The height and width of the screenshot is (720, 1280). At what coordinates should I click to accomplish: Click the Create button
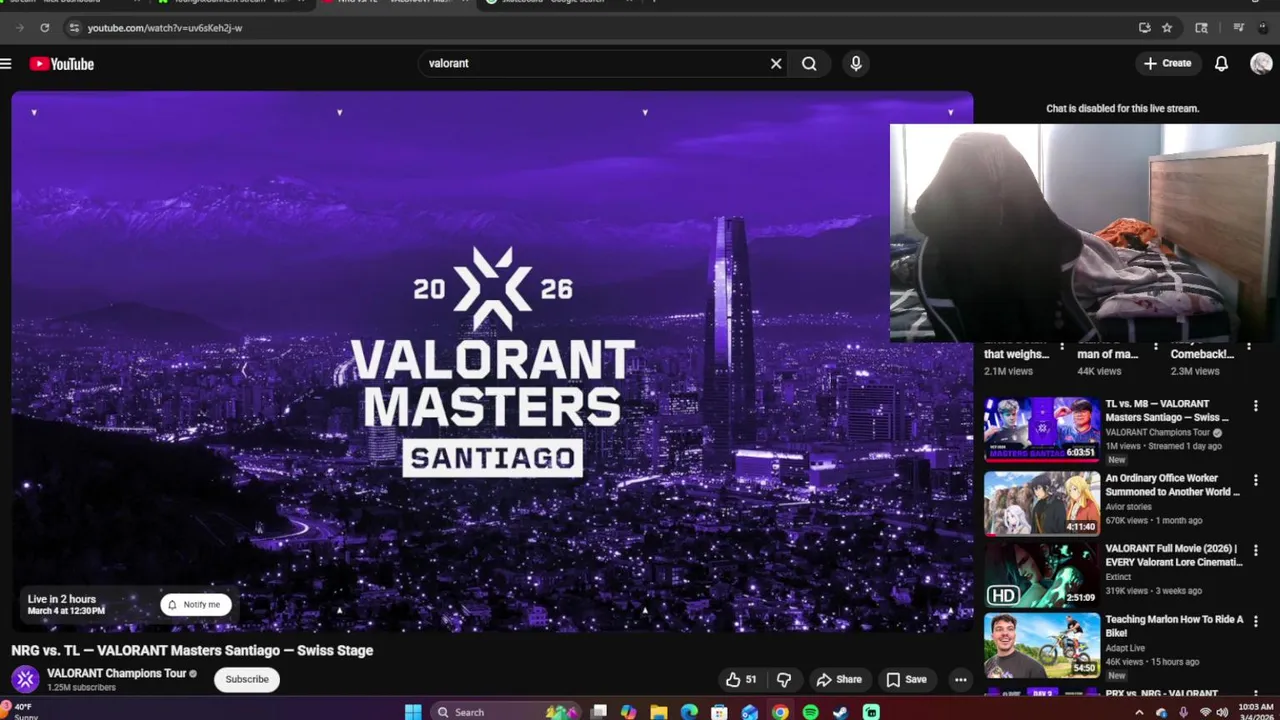1168,63
